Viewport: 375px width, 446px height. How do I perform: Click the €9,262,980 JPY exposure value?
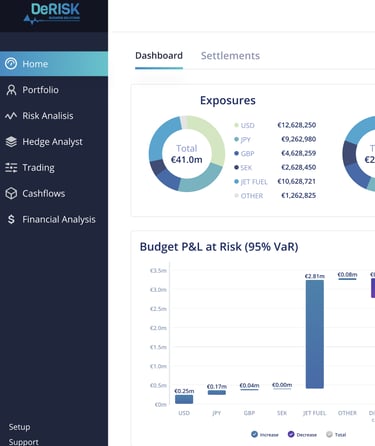(x=299, y=139)
